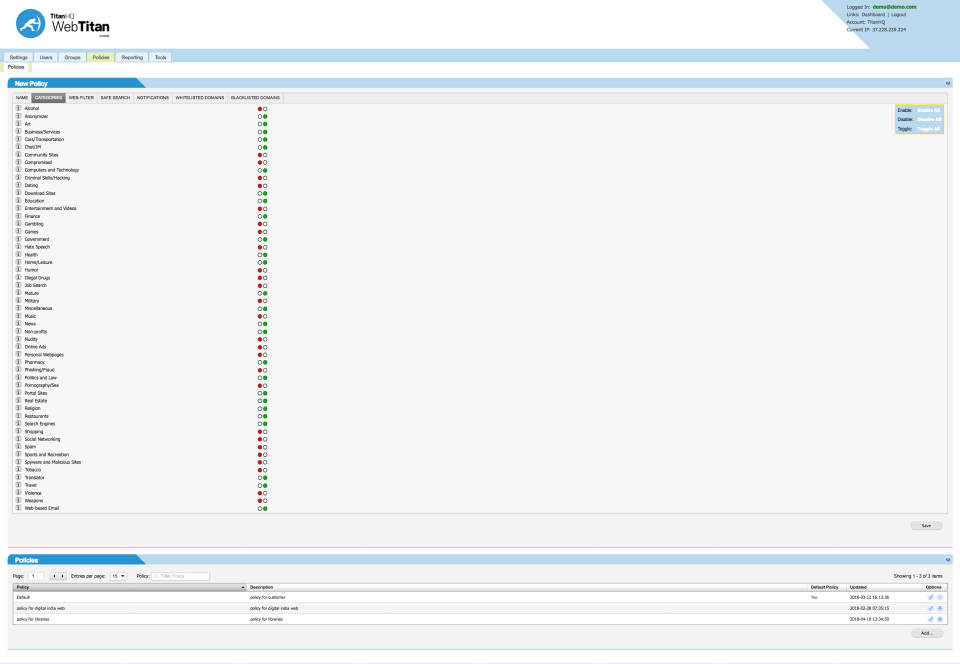Click the edit icon for policy for digital india web
The height and width of the screenshot is (664, 960).
pyautogui.click(x=930, y=608)
